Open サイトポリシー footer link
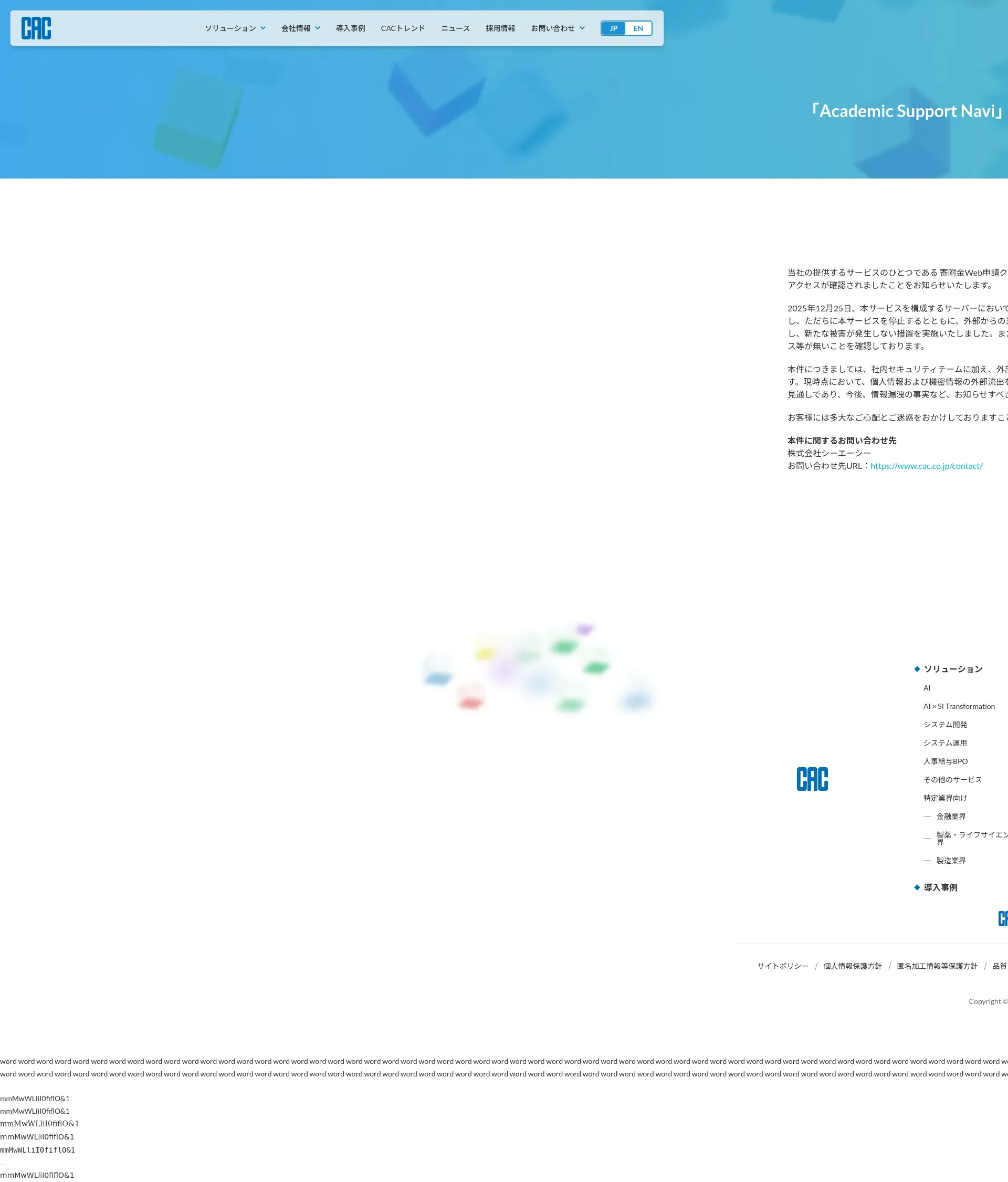 click(782, 966)
